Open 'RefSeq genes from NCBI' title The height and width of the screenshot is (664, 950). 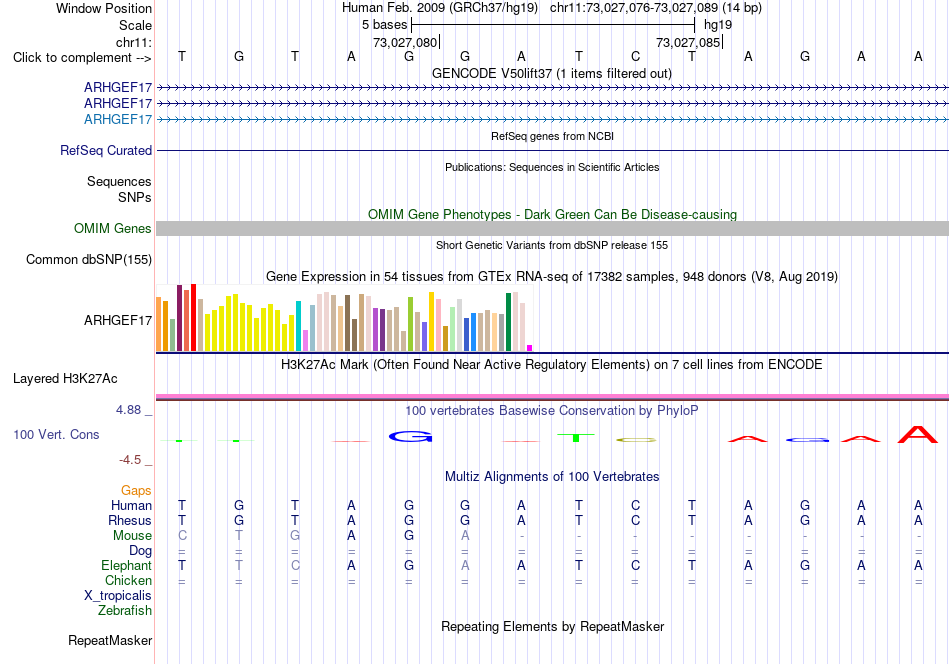tap(553, 136)
